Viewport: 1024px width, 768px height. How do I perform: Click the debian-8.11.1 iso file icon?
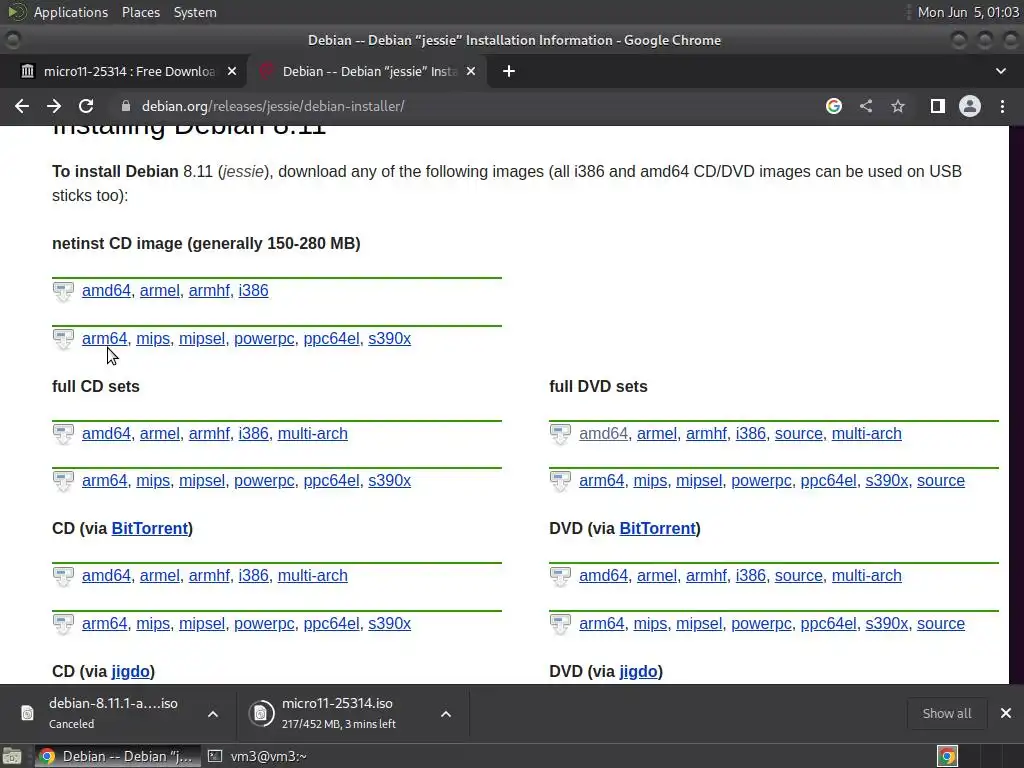point(27,713)
